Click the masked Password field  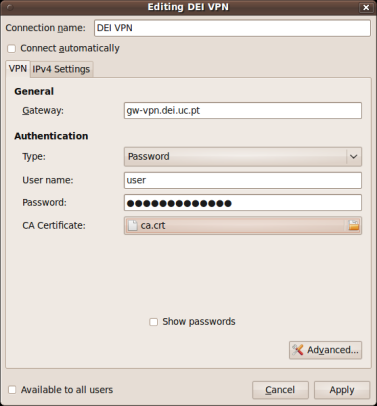click(243, 203)
